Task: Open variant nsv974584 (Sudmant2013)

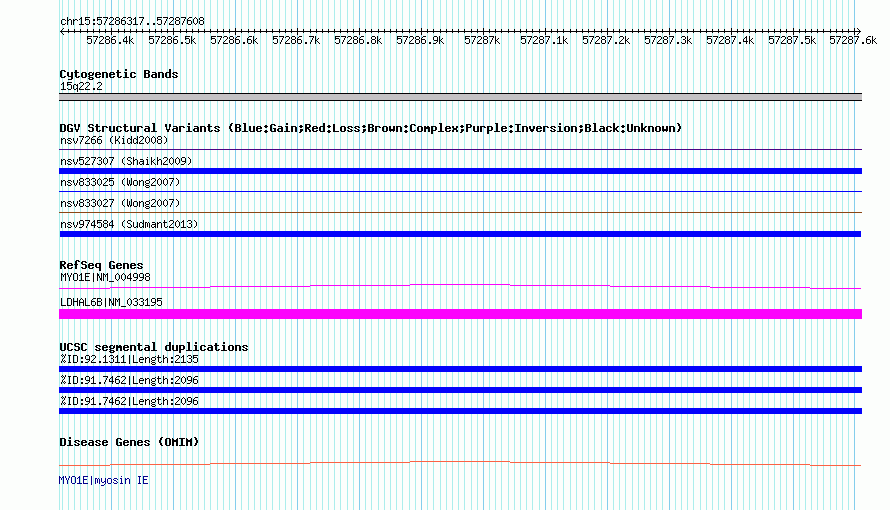Action: pos(129,224)
